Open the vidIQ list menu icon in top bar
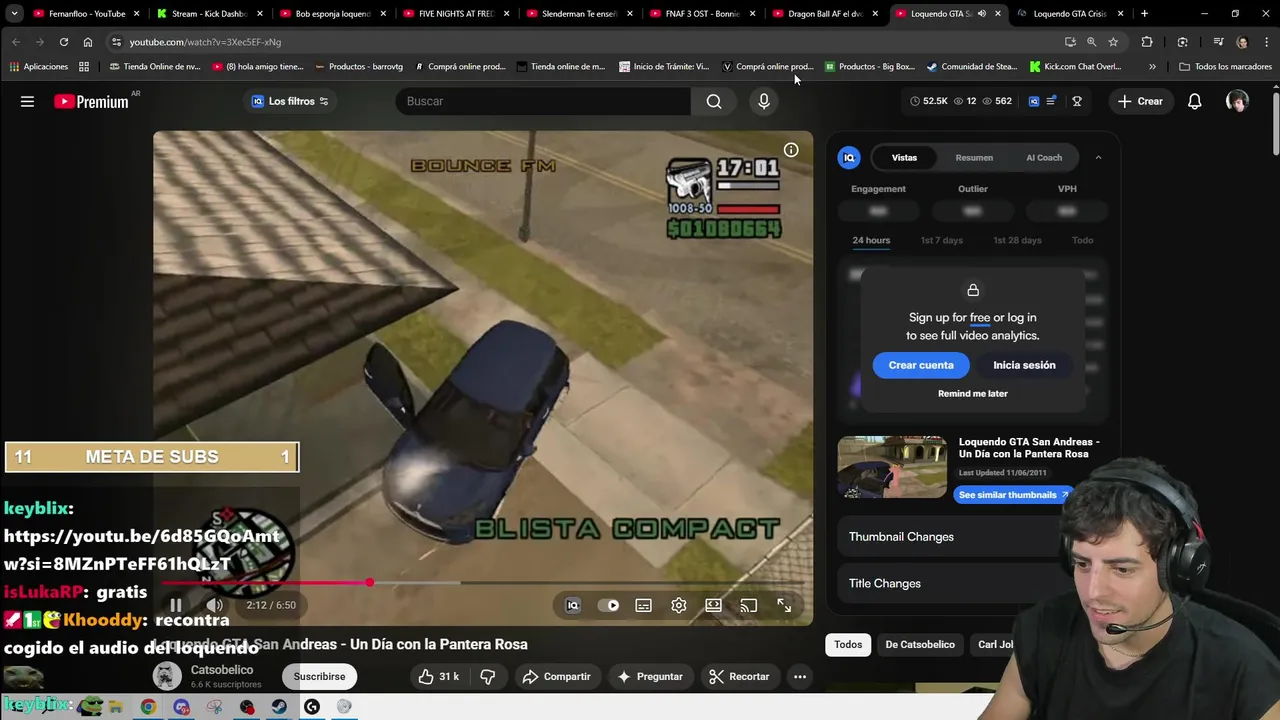The width and height of the screenshot is (1280, 720). (x=1051, y=101)
